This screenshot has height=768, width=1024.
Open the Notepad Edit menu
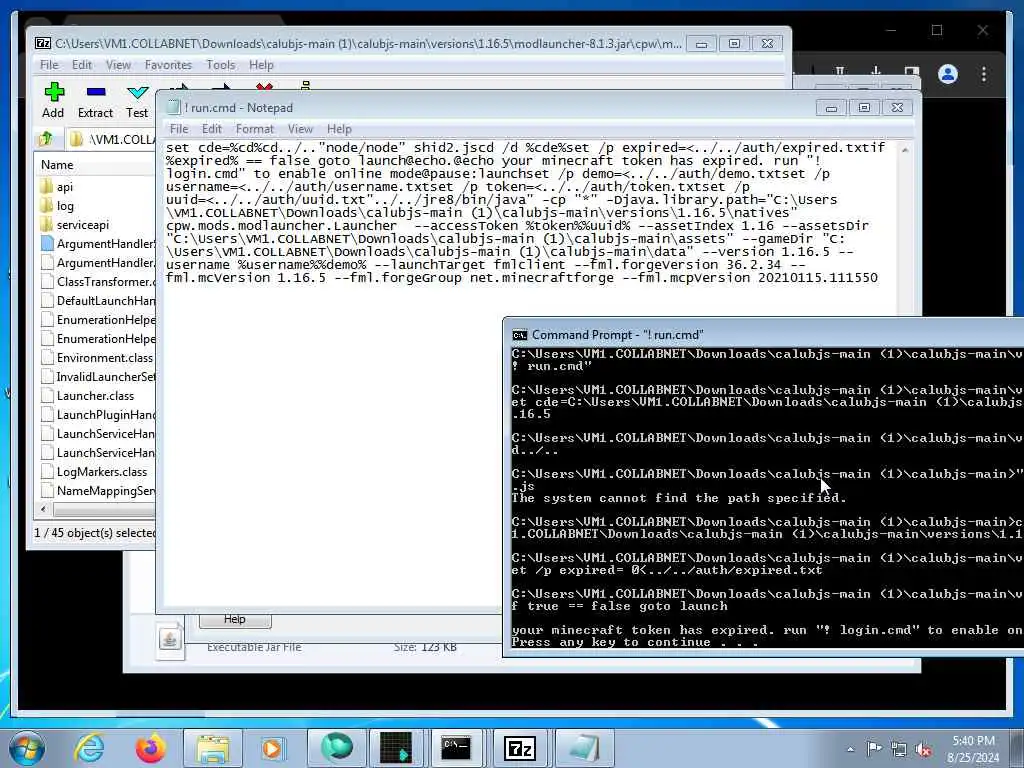(212, 129)
